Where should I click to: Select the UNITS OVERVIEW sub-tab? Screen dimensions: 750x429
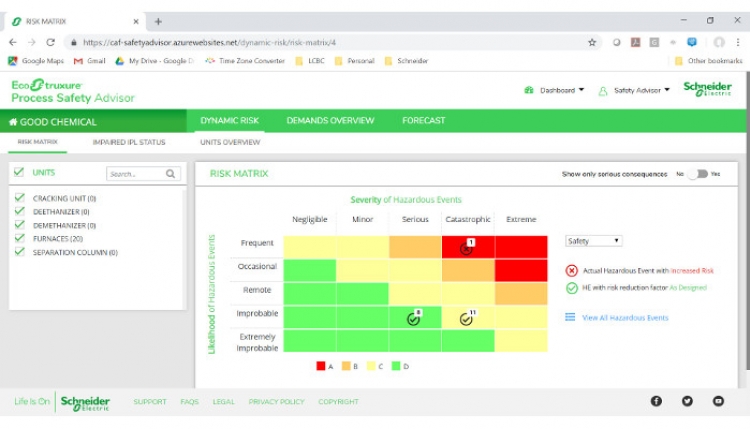click(x=230, y=142)
